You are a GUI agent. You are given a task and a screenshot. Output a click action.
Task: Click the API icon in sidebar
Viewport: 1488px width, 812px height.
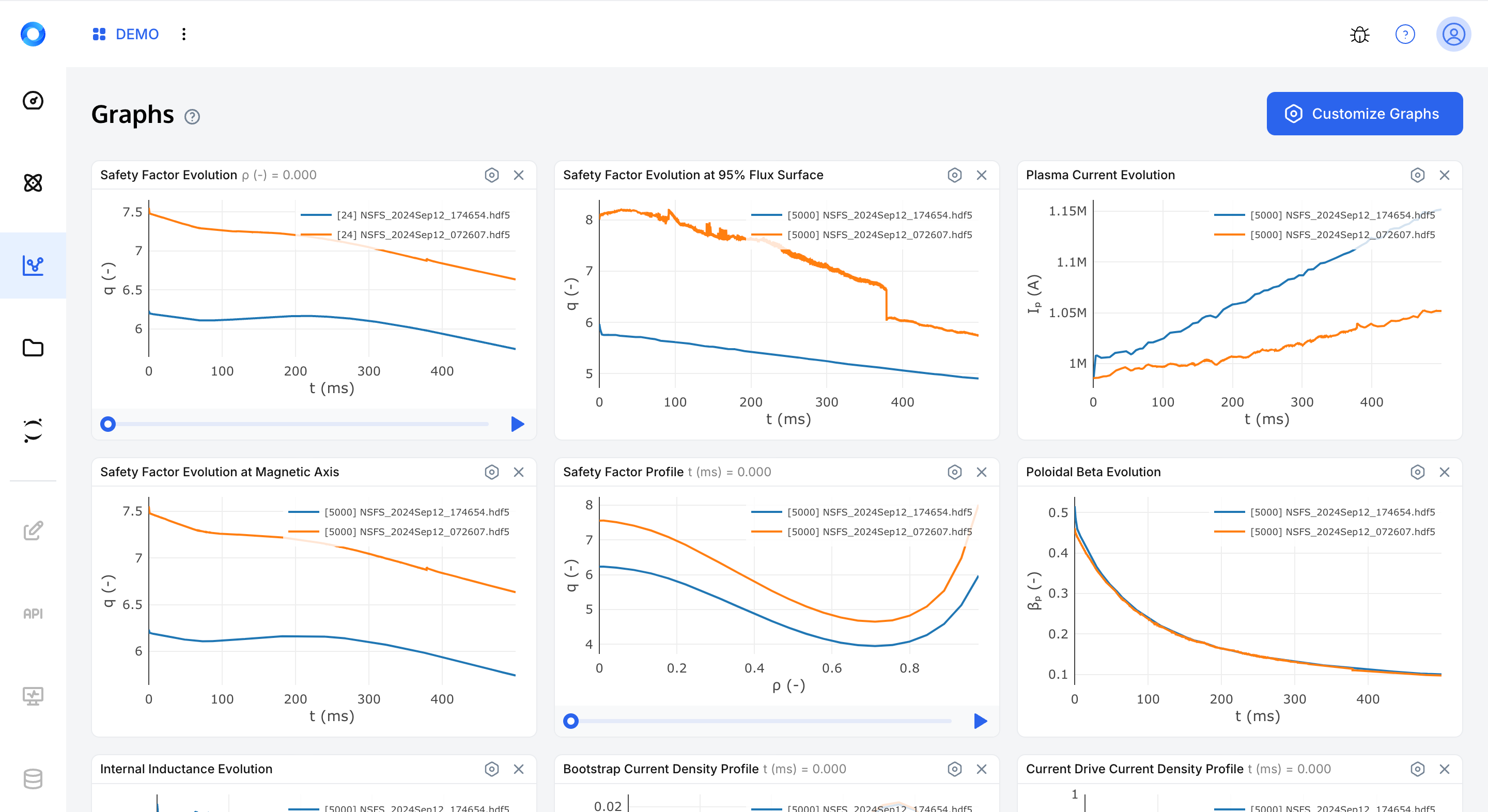point(33,613)
